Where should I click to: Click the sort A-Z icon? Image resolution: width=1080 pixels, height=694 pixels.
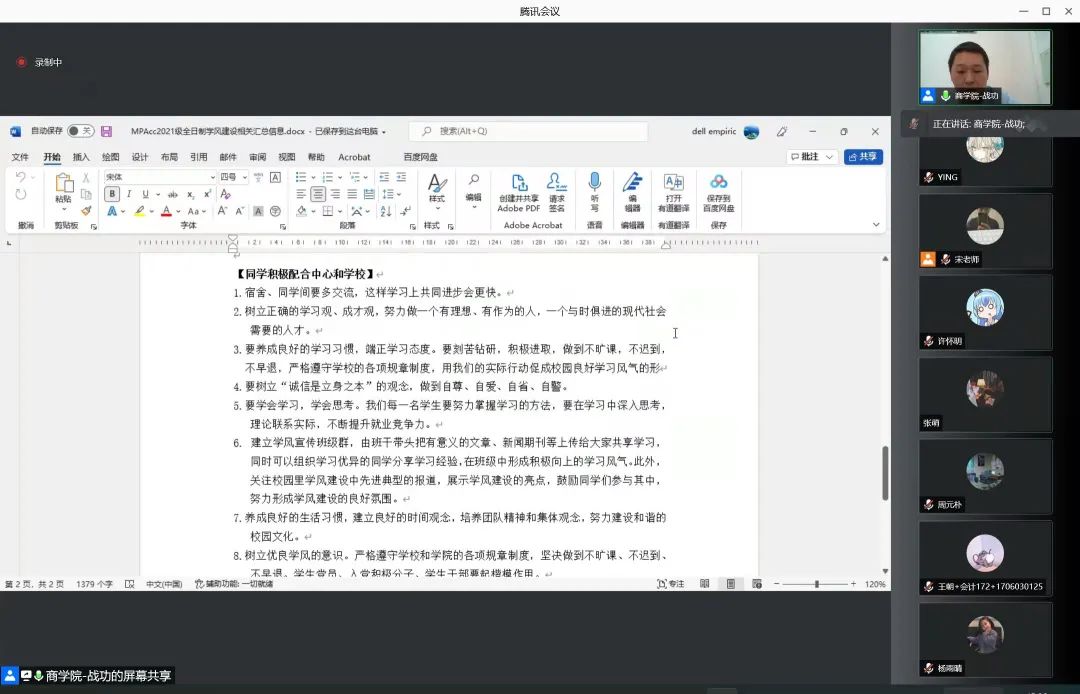[x=386, y=211]
